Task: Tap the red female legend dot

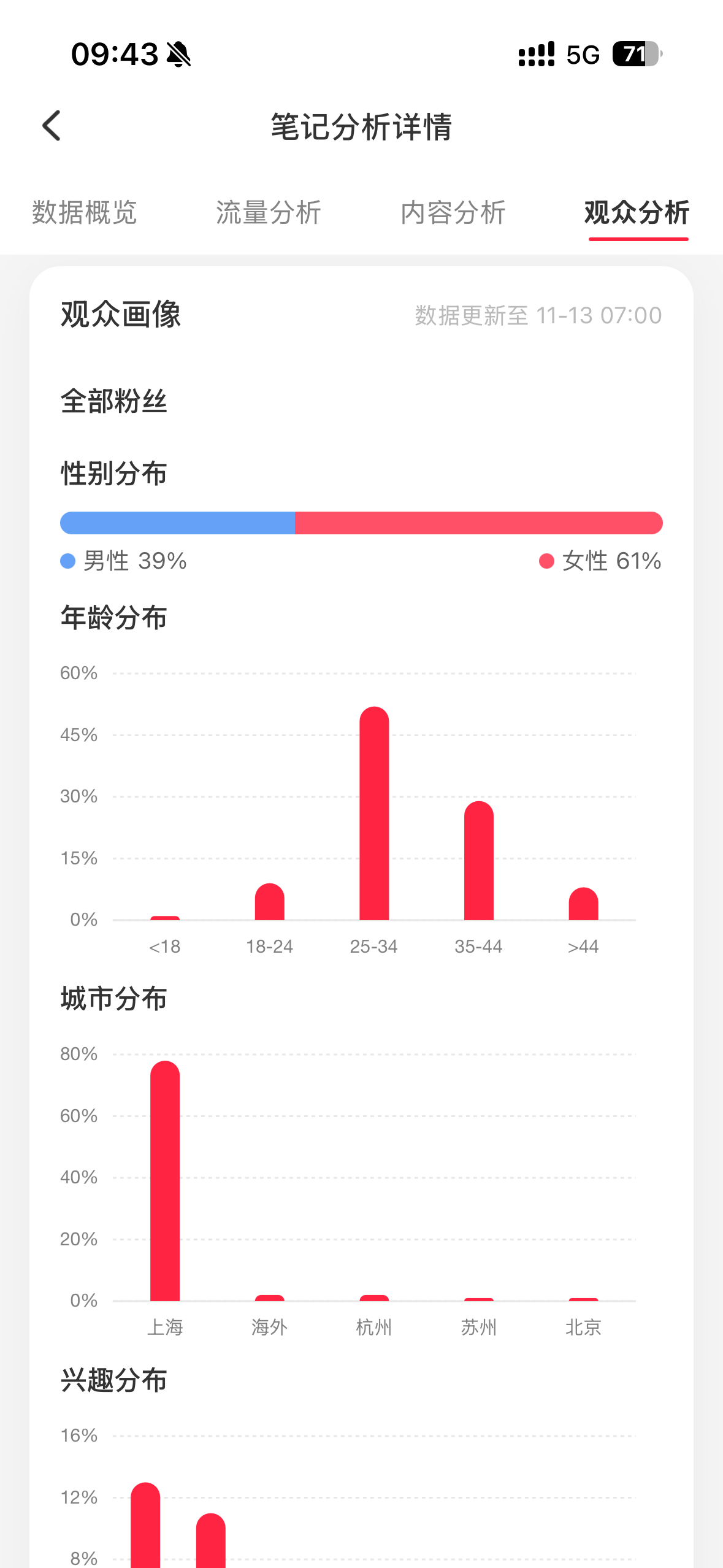Action: pos(546,561)
